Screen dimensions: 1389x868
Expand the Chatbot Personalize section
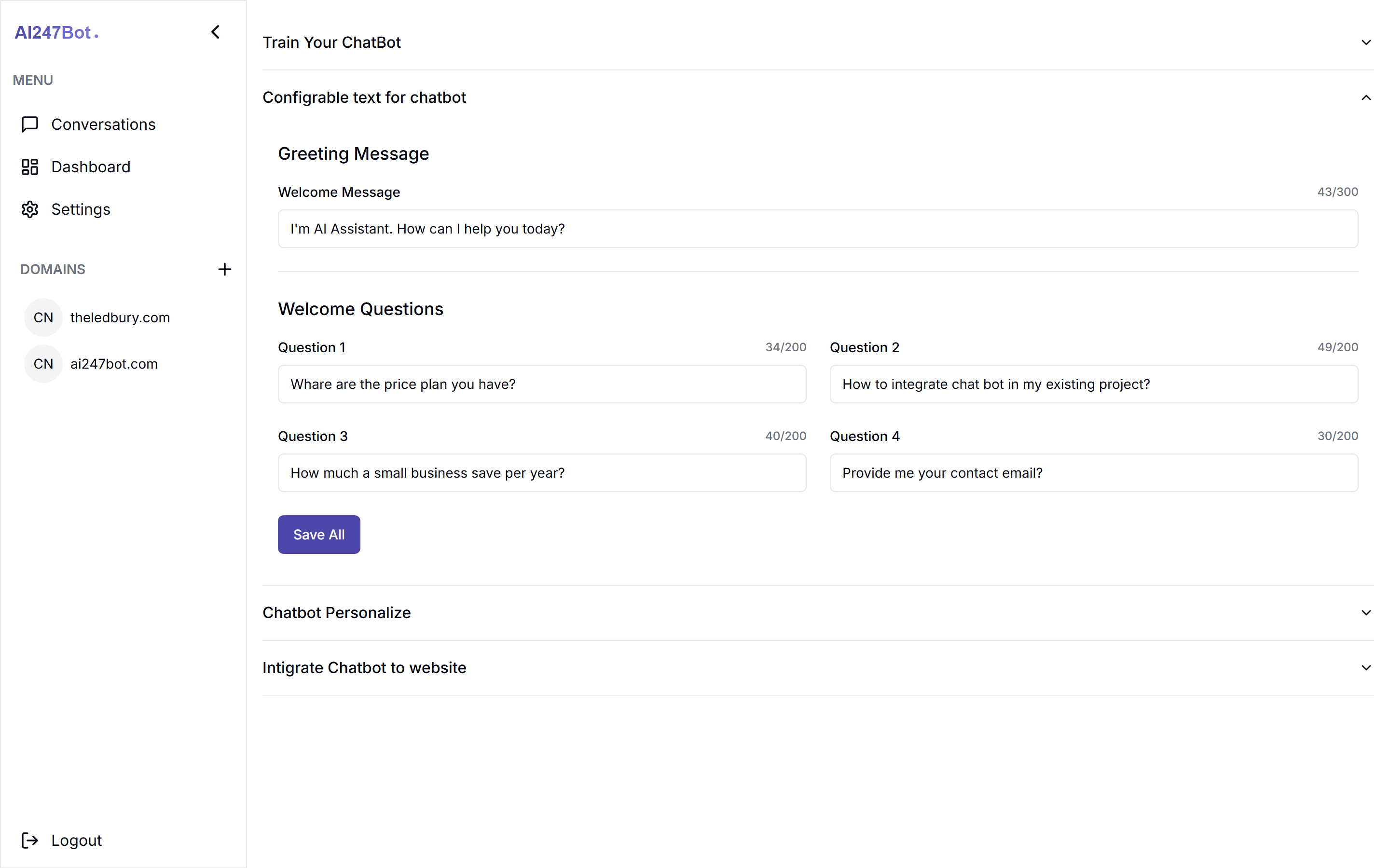click(x=1365, y=613)
